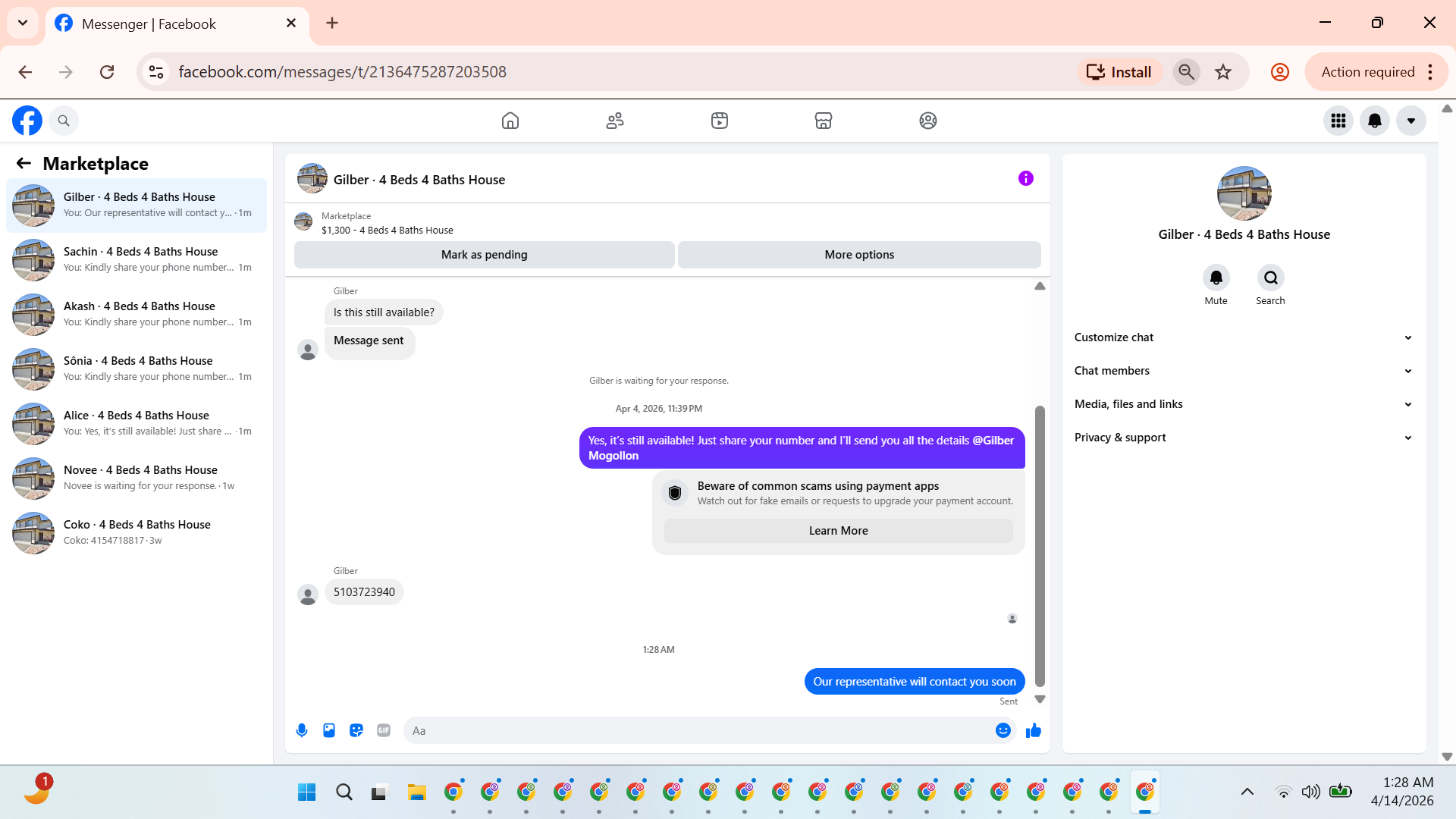Image resolution: width=1456 pixels, height=819 pixels.
Task: Open the Friends tab in the top navigation
Action: 615,121
